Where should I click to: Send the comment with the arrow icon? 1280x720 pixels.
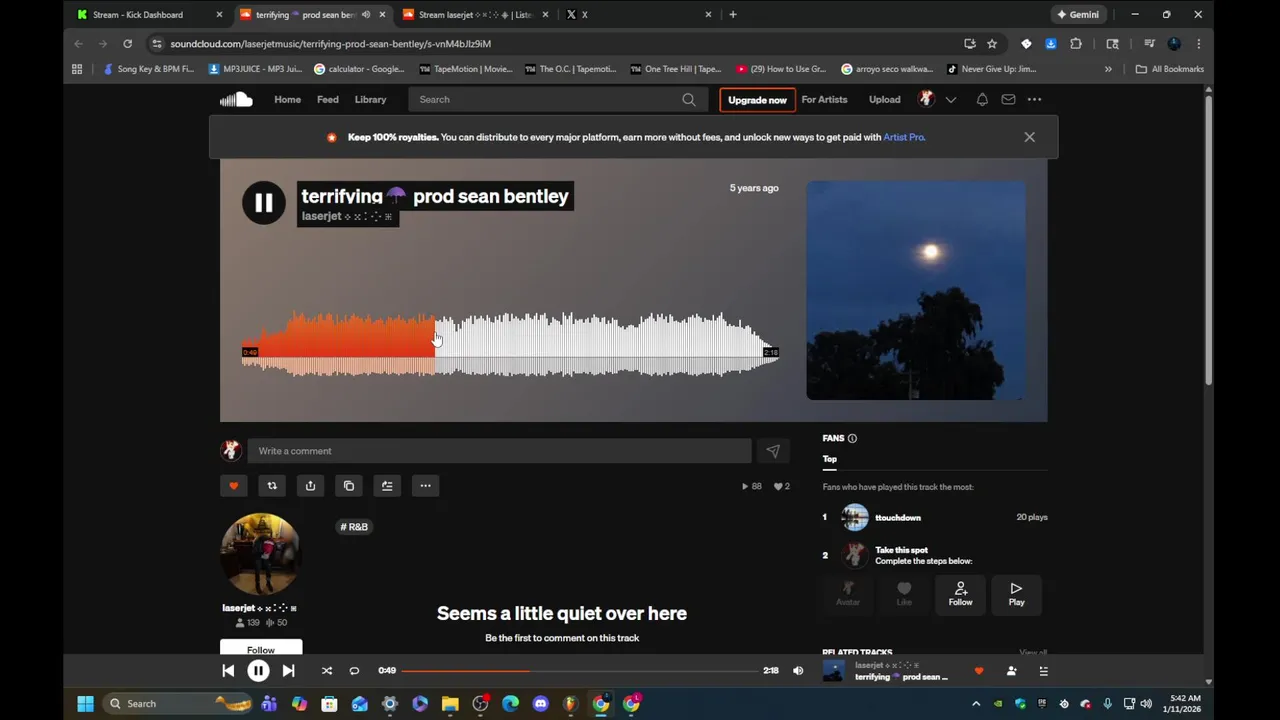[773, 451]
